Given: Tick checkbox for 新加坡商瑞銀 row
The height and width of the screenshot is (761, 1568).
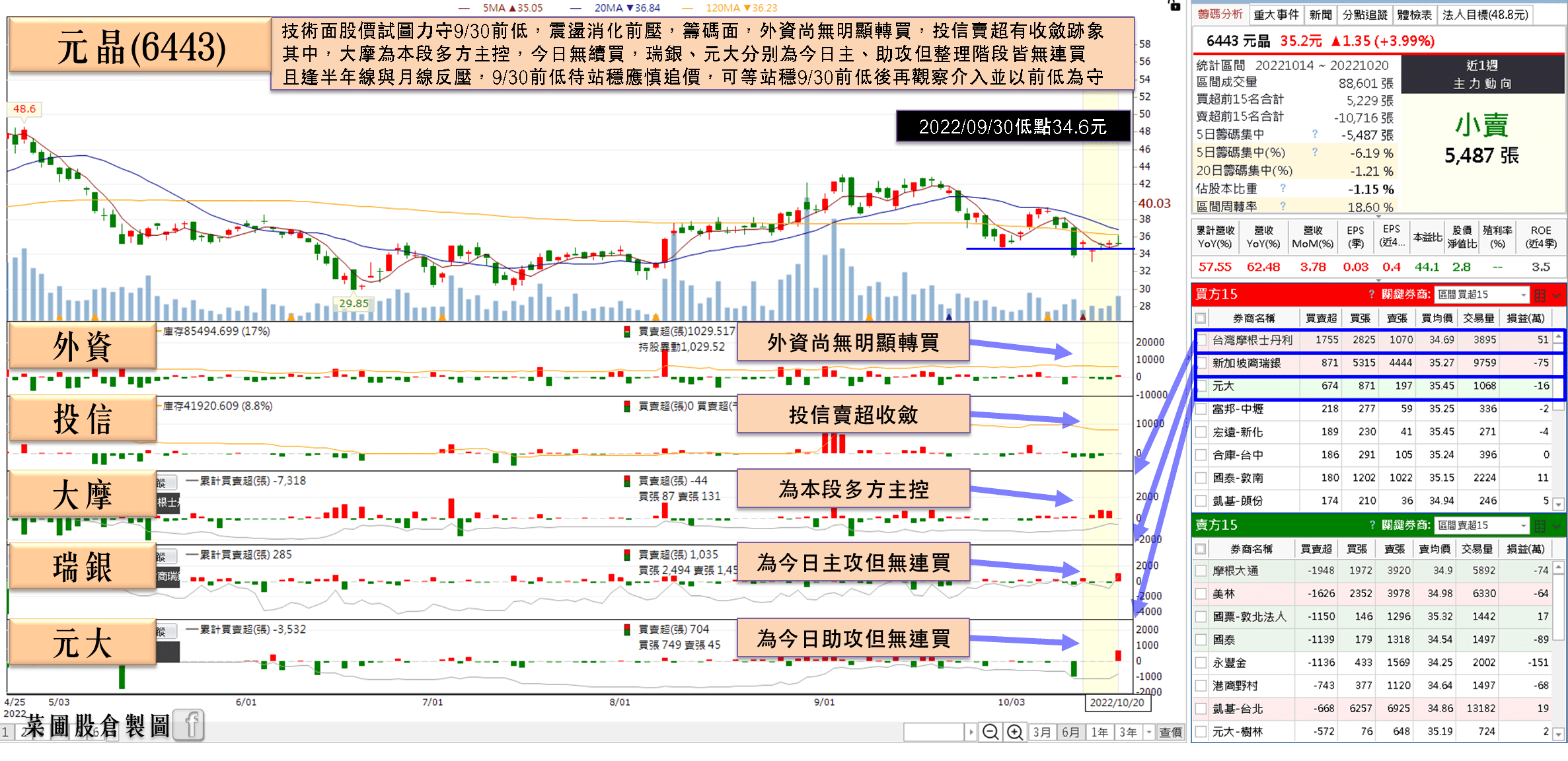Looking at the screenshot, I should [x=1201, y=363].
